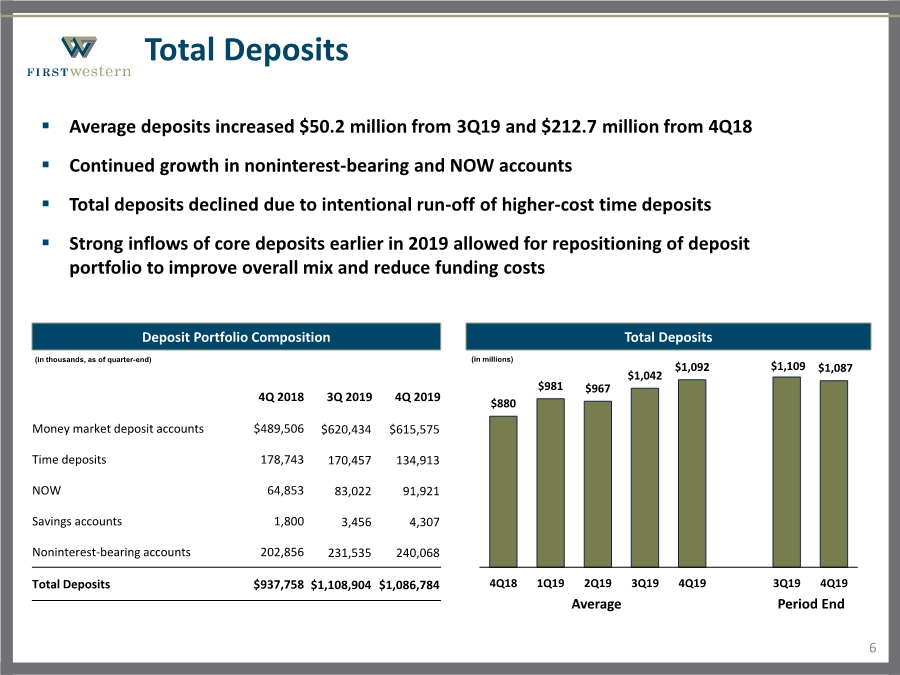
Task: Click the noninterest-bearing value 202,856
Action: point(282,552)
